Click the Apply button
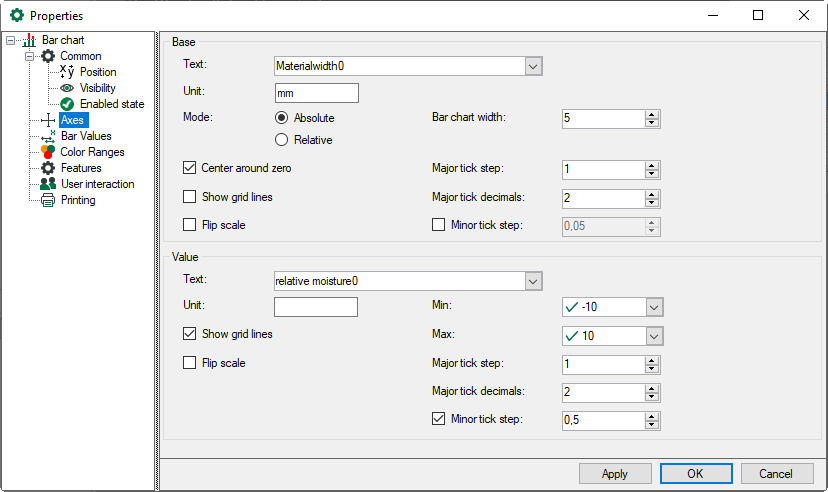 615,473
